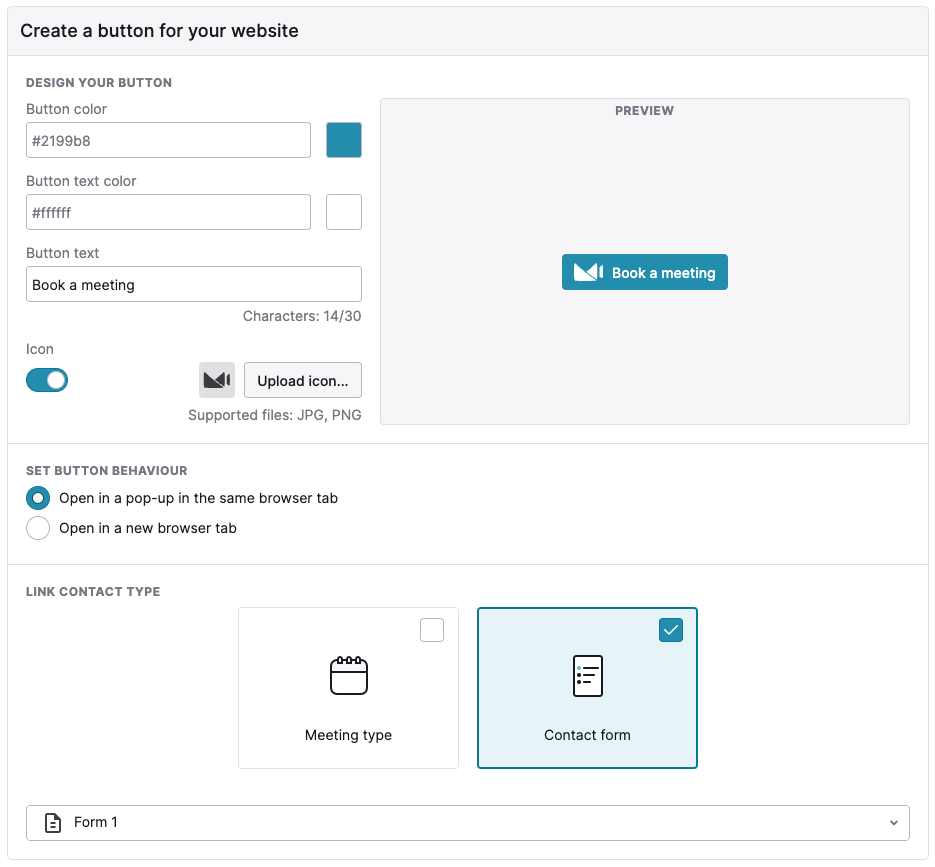The height and width of the screenshot is (867, 935).
Task: Select Open in a pop-up radio option
Action: pos(38,498)
